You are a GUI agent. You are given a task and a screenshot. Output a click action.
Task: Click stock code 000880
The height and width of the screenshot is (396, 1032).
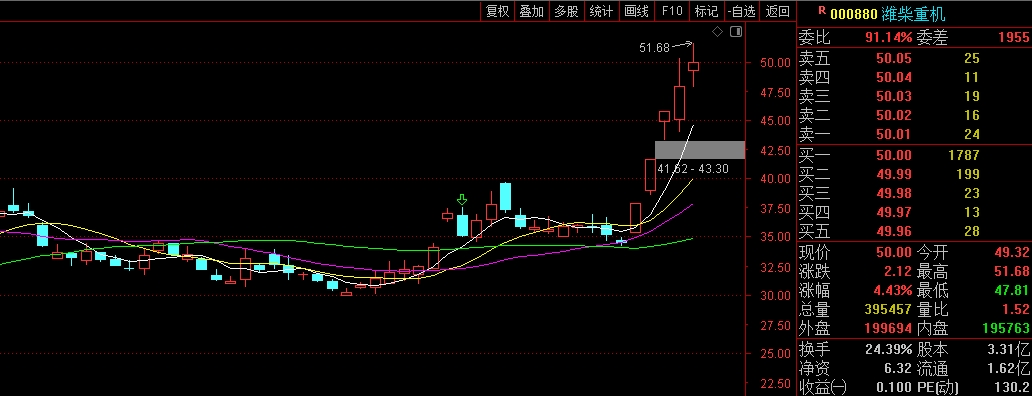854,13
